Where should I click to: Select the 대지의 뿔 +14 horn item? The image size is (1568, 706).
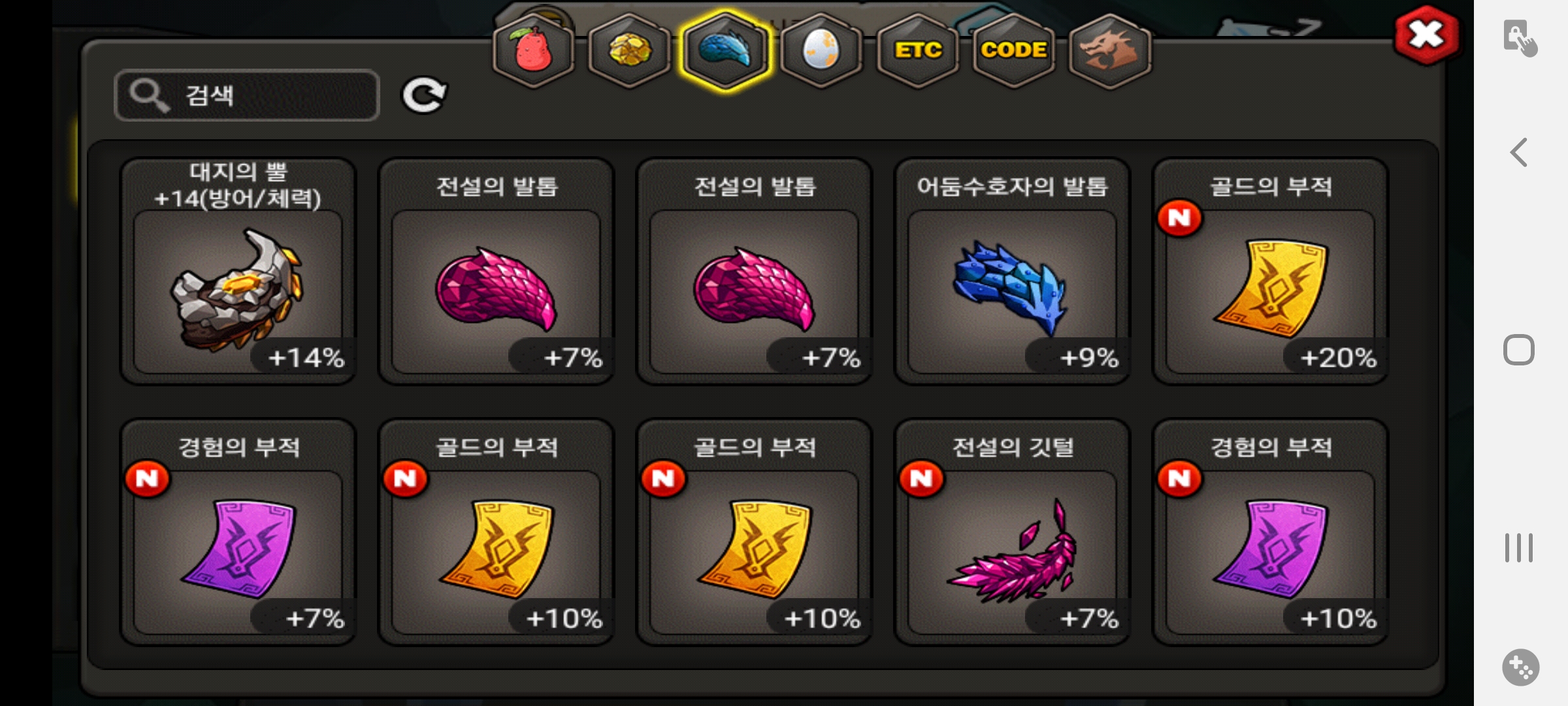[x=238, y=271]
